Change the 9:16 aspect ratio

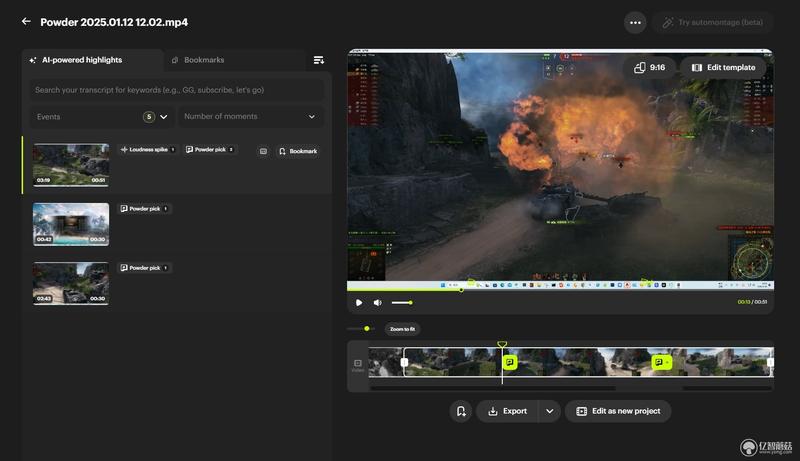[649, 67]
